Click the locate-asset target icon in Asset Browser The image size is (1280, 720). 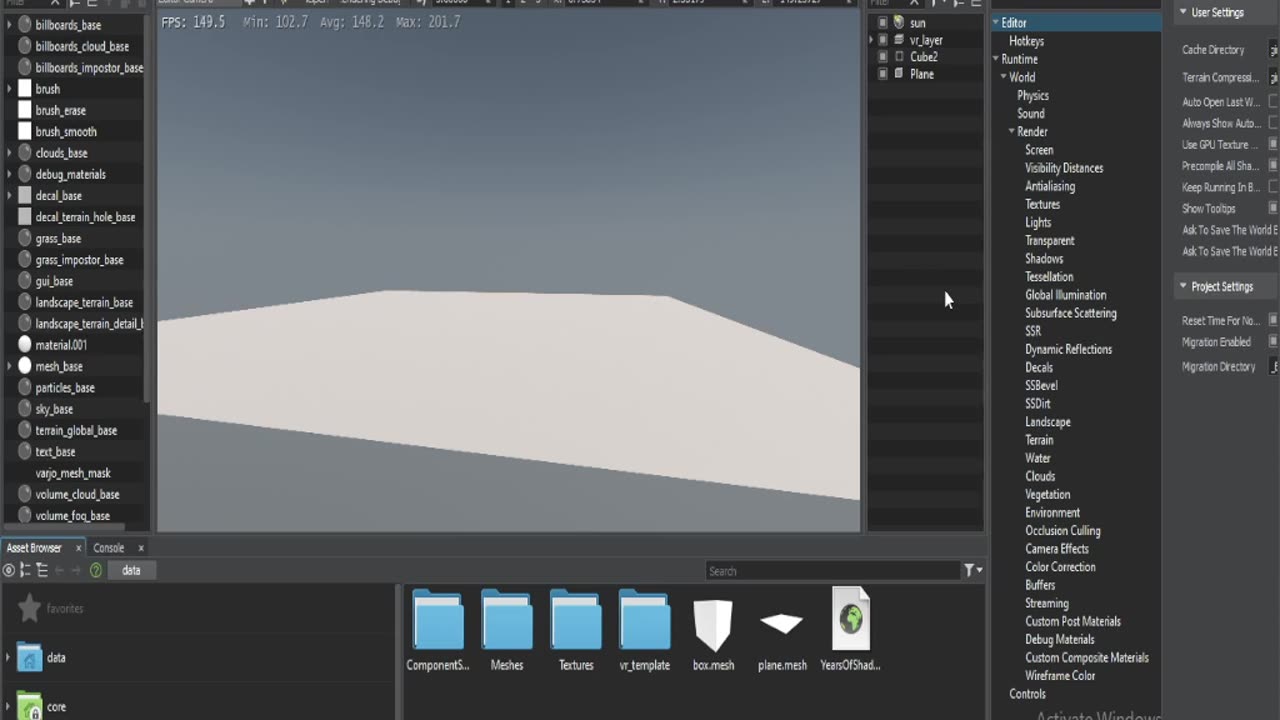(x=9, y=570)
